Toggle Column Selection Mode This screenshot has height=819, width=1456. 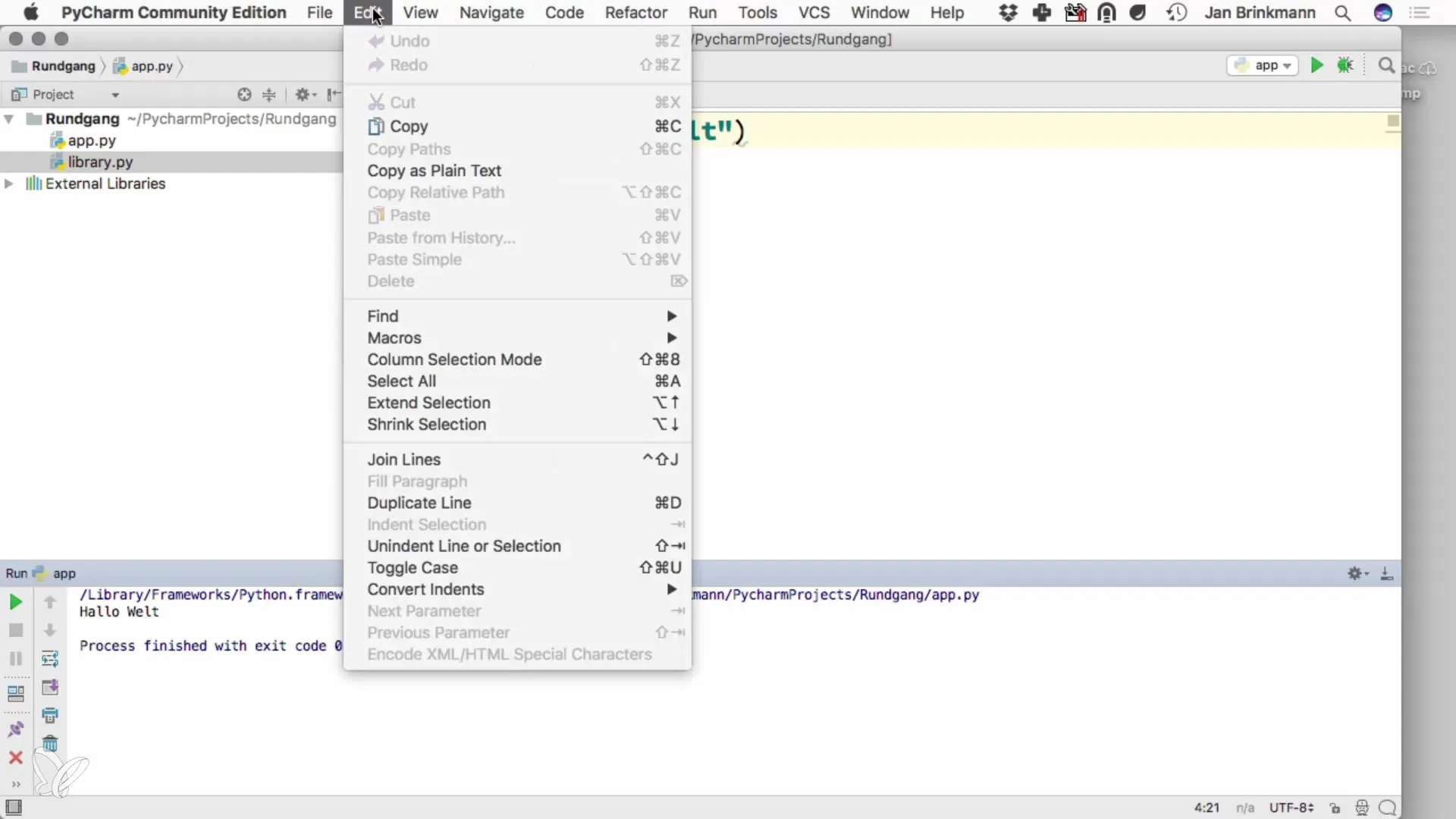pyautogui.click(x=518, y=359)
